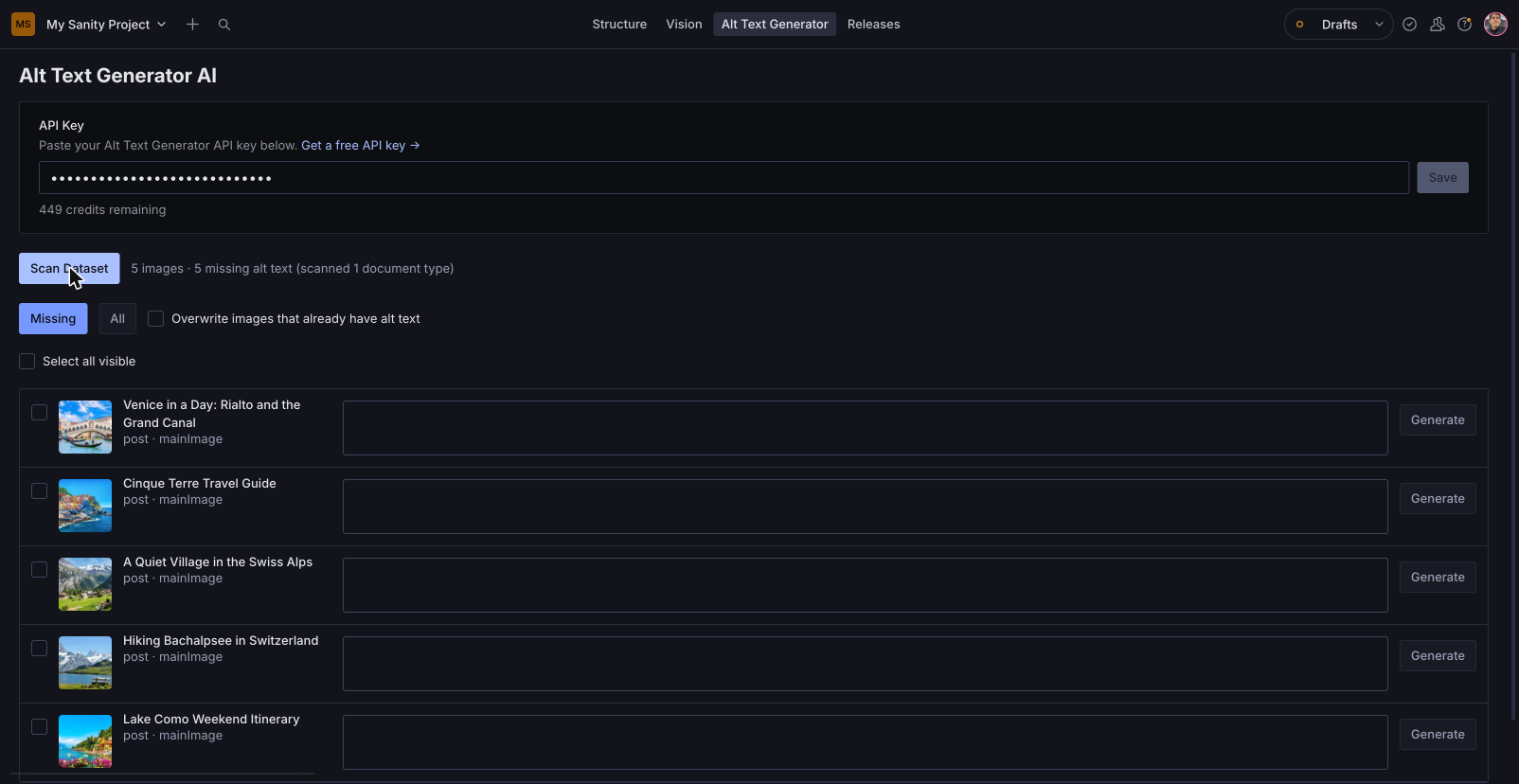The height and width of the screenshot is (784, 1519).
Task: Click the alt text field for Venice in a Day
Action: (865, 428)
